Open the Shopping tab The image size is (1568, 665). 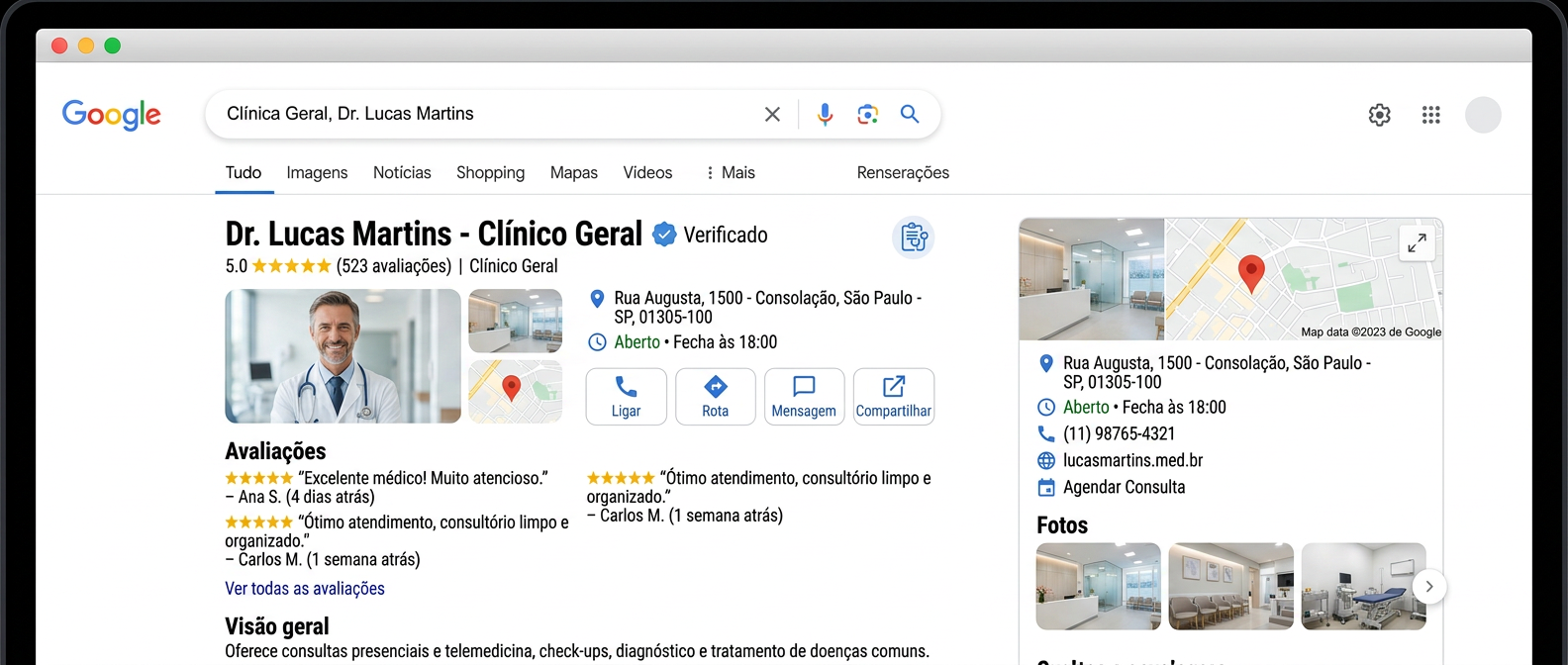click(x=490, y=173)
